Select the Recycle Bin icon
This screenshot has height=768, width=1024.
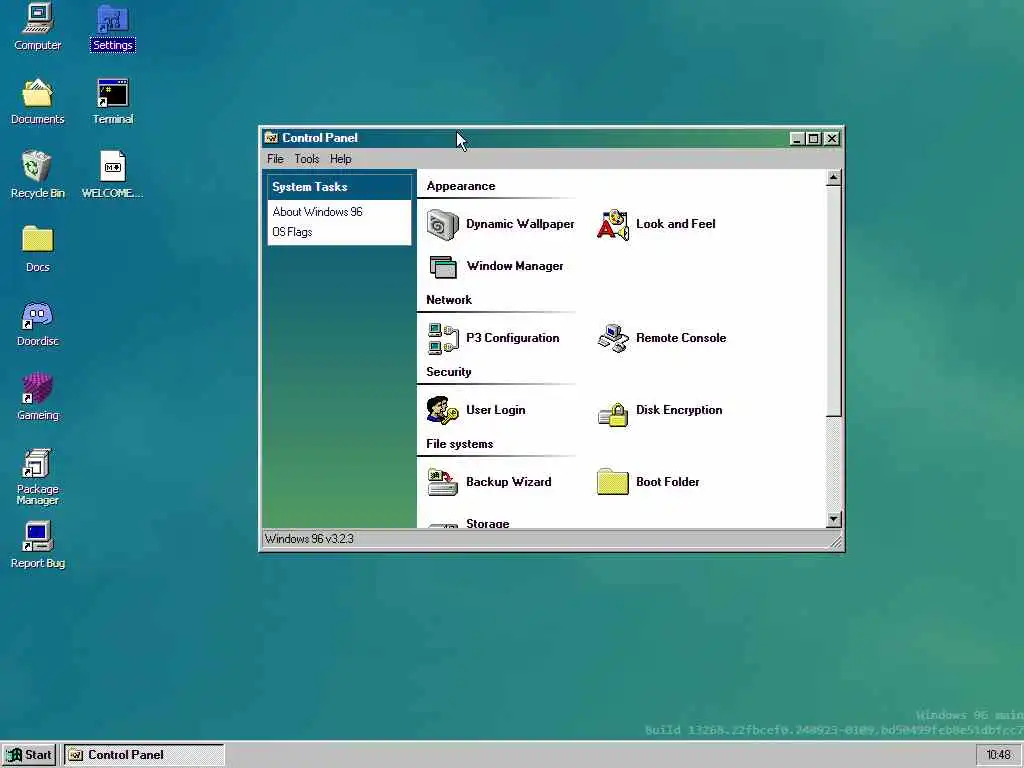pyautogui.click(x=37, y=175)
